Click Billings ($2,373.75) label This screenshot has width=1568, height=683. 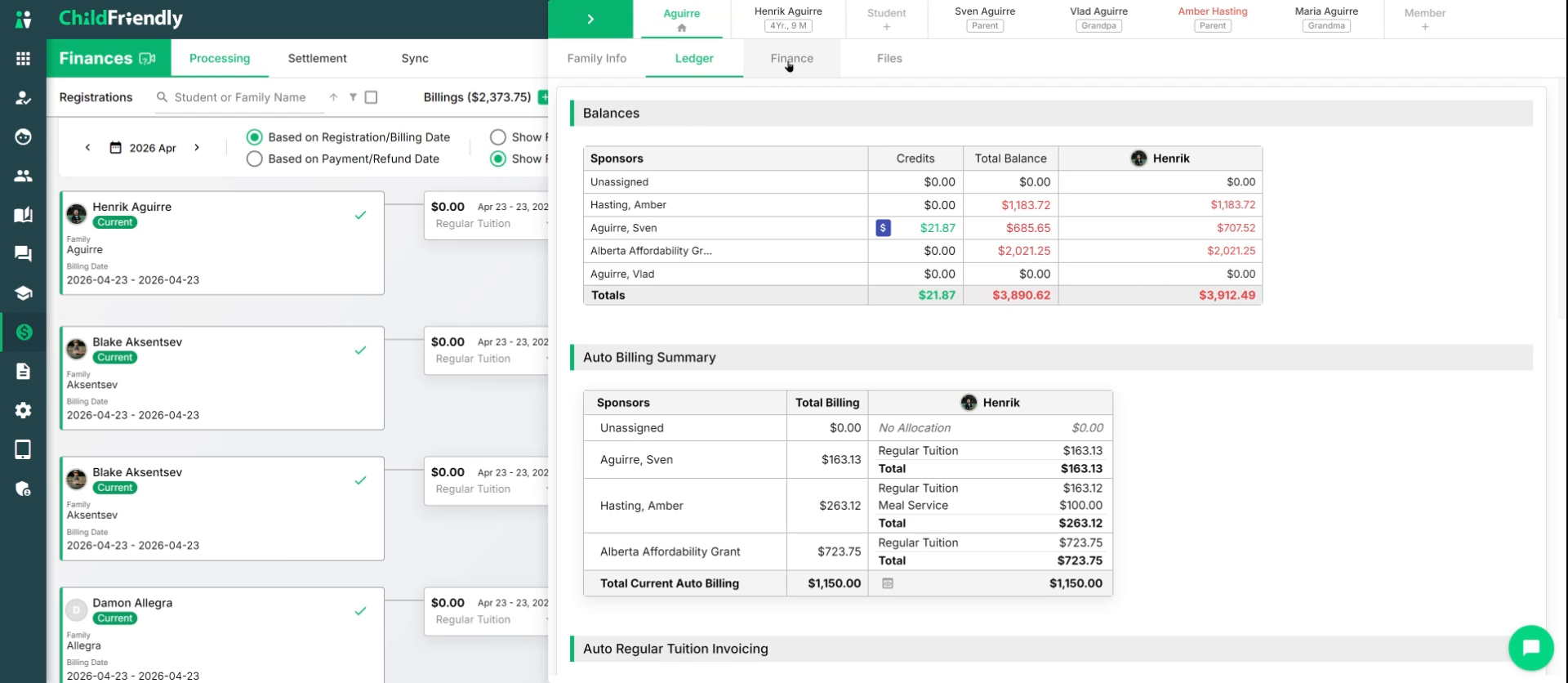478,97
